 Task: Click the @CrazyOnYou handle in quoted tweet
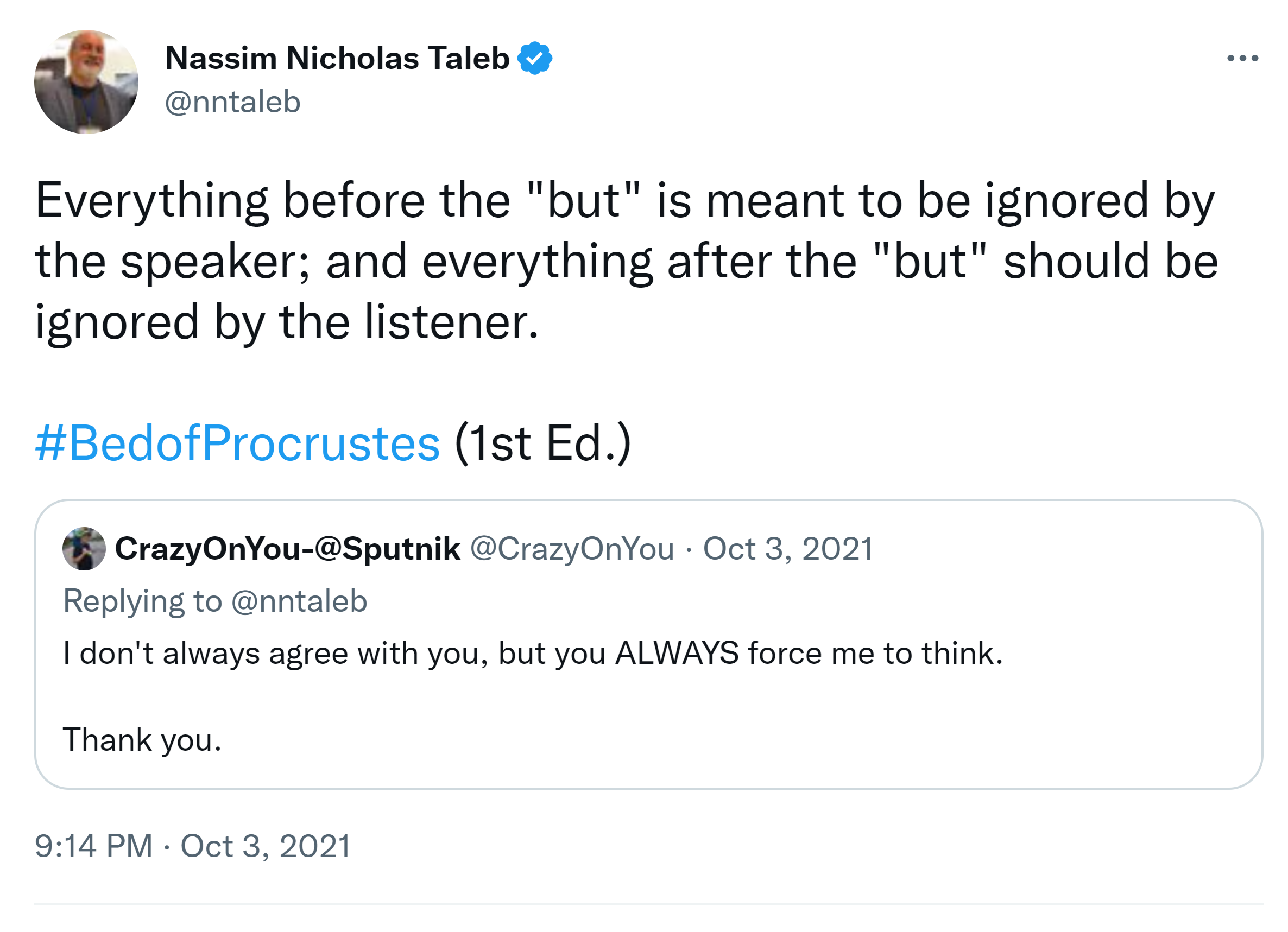coord(572,549)
